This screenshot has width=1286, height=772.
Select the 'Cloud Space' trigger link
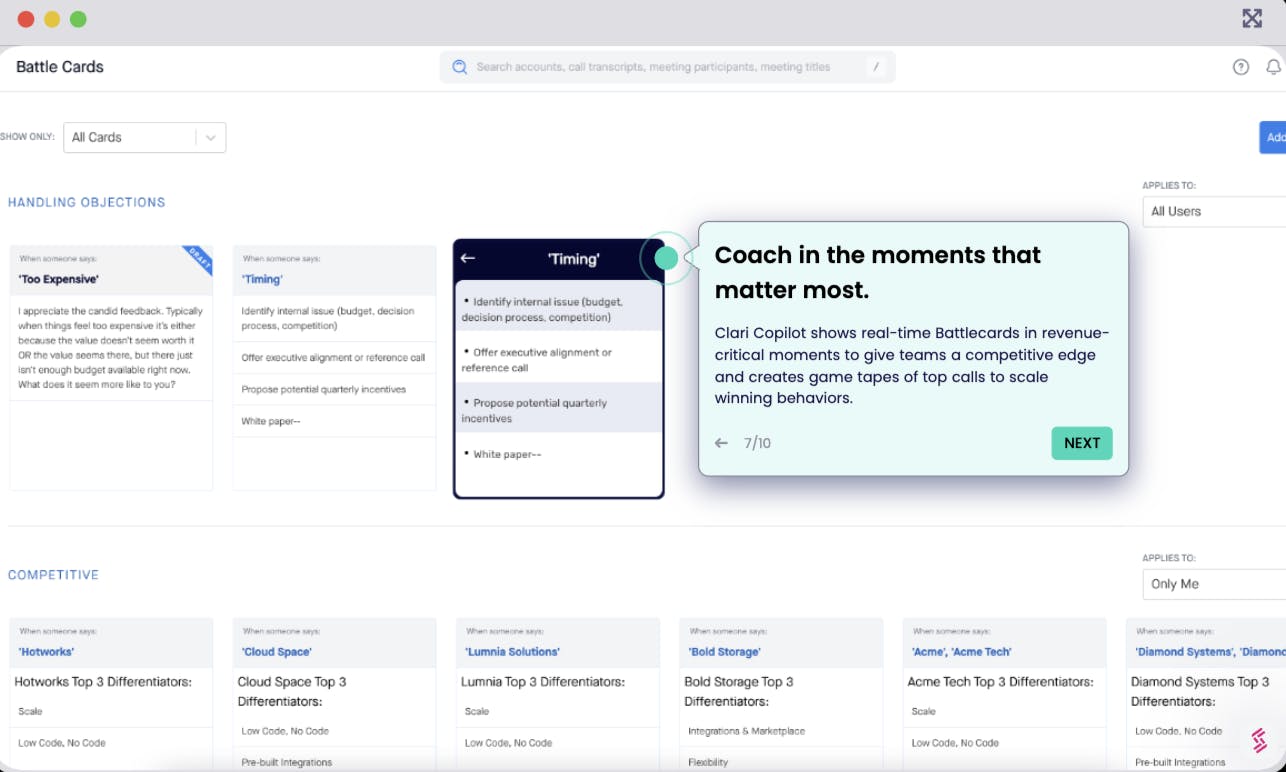point(276,652)
